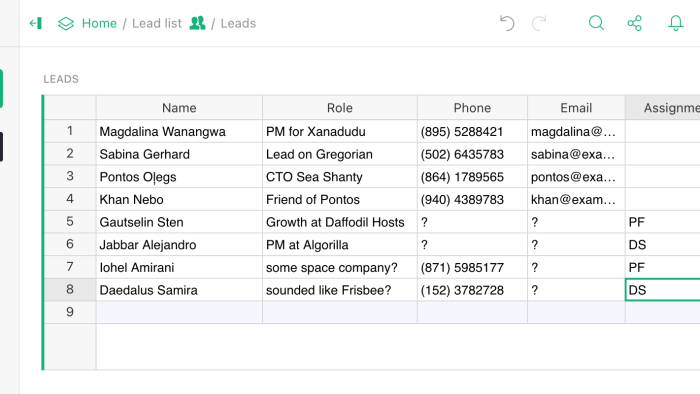The image size is (700, 394).
Task: Click the role cell Friend of Pontos
Action: coord(340,199)
